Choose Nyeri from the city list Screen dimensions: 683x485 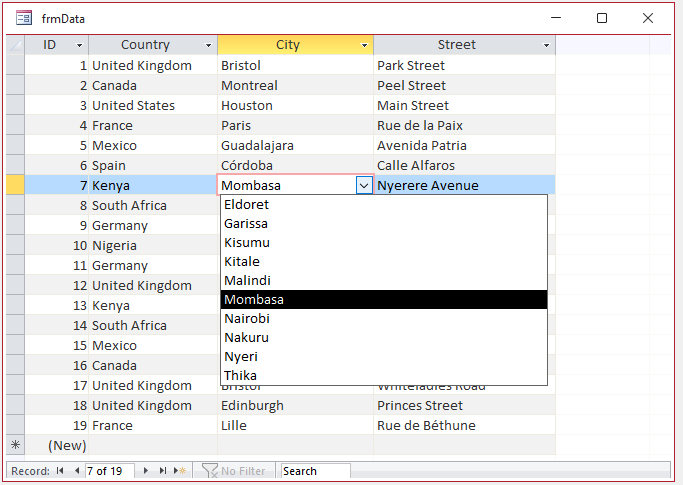[x=384, y=356]
